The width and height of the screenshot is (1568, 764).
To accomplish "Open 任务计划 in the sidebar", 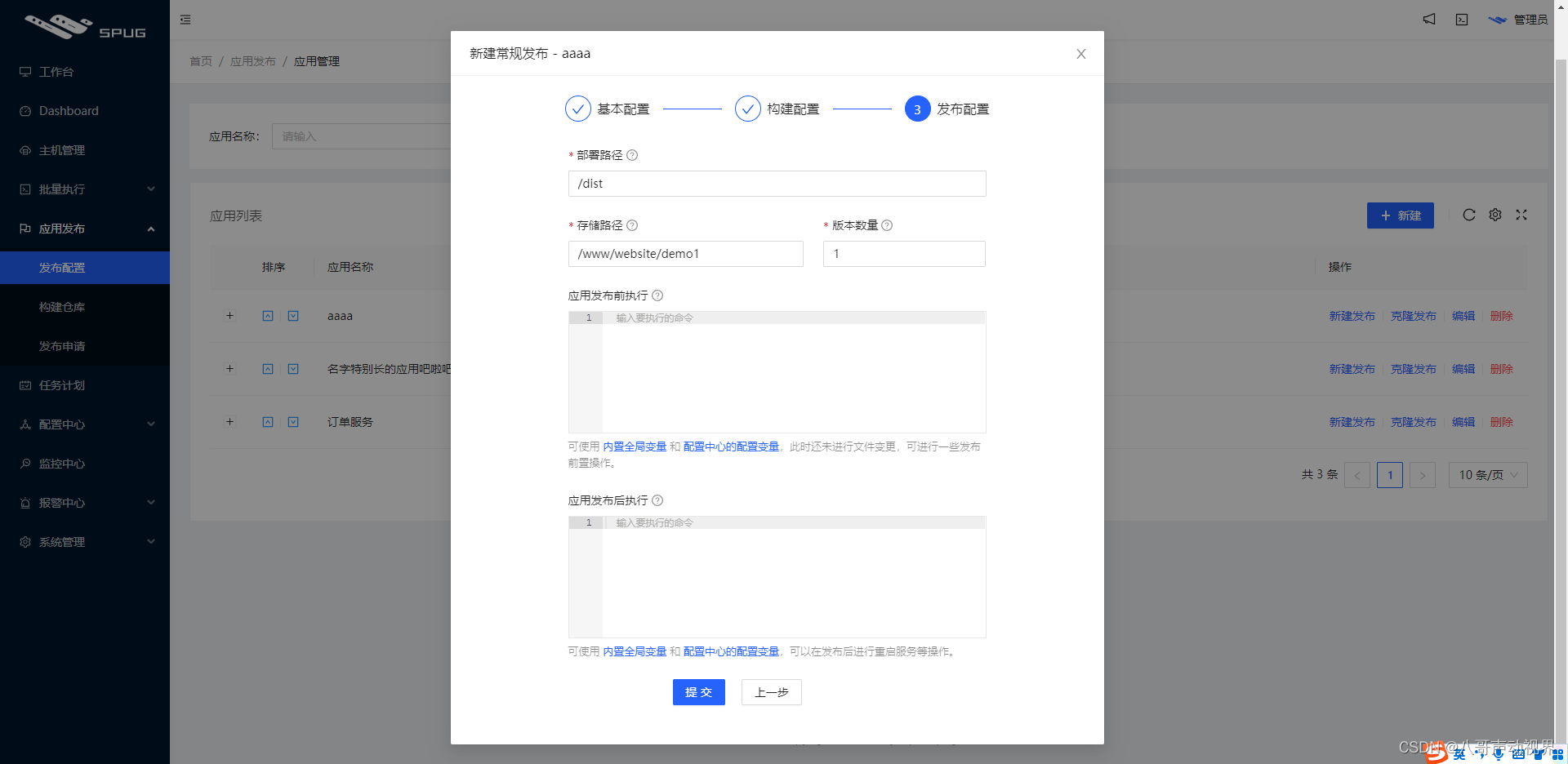I will point(85,385).
